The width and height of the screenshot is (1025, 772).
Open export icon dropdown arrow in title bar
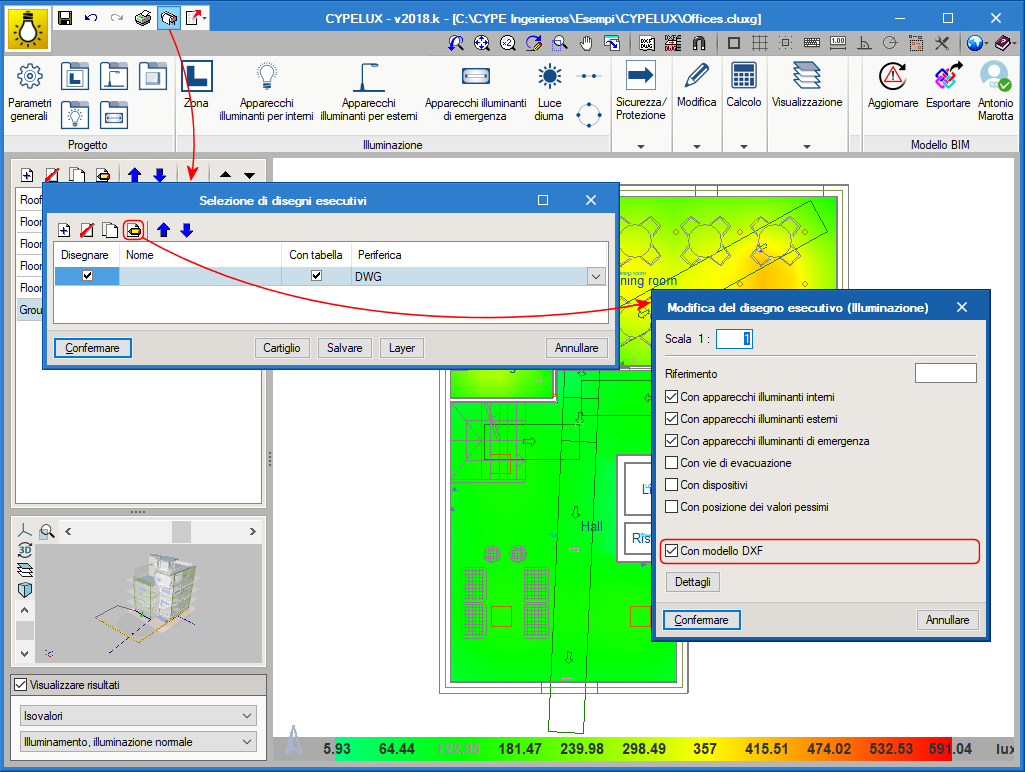coord(205,18)
